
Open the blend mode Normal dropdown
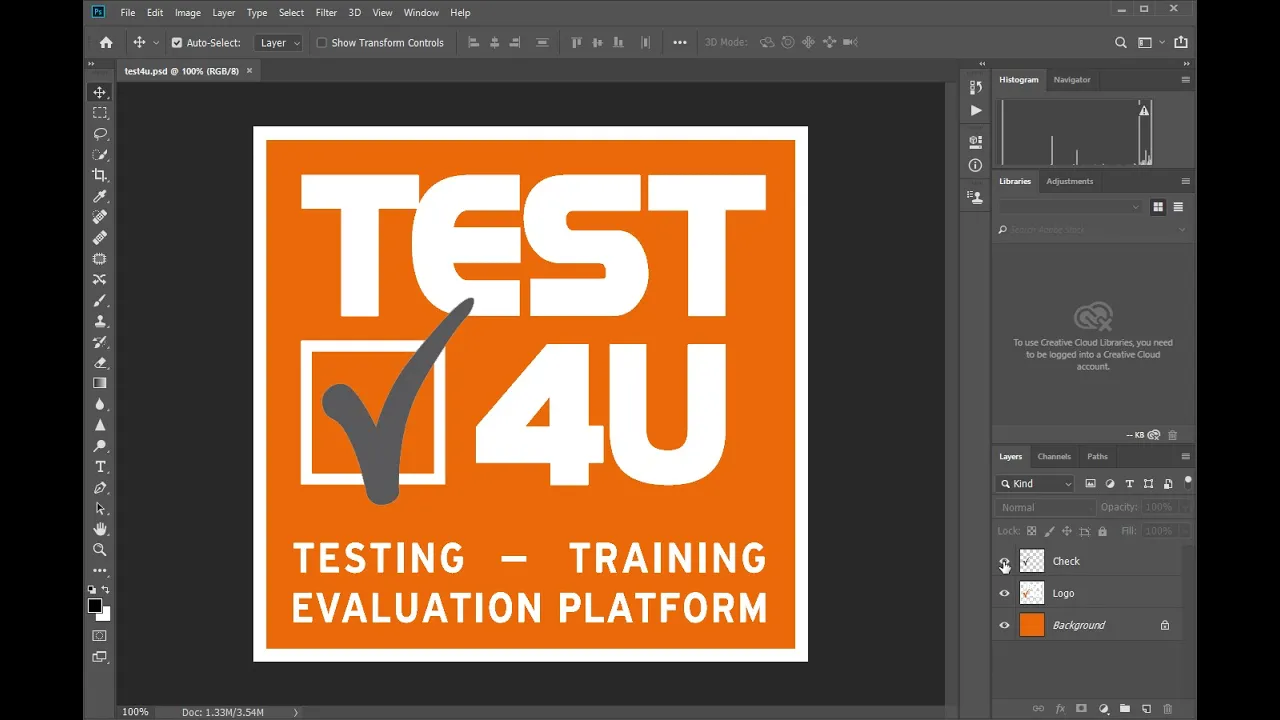(1045, 507)
